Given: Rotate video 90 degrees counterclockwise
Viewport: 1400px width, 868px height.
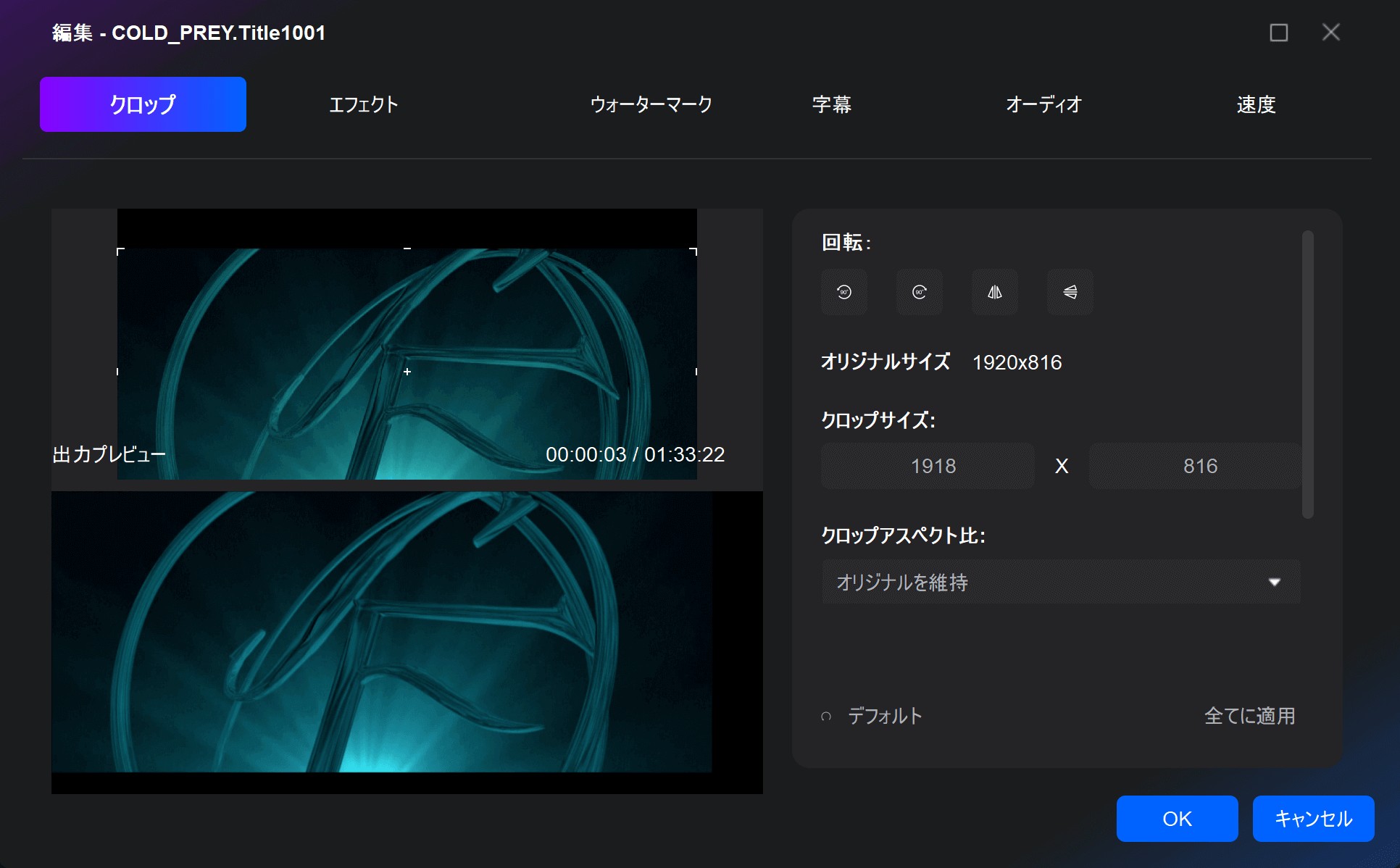Looking at the screenshot, I should pos(844,292).
